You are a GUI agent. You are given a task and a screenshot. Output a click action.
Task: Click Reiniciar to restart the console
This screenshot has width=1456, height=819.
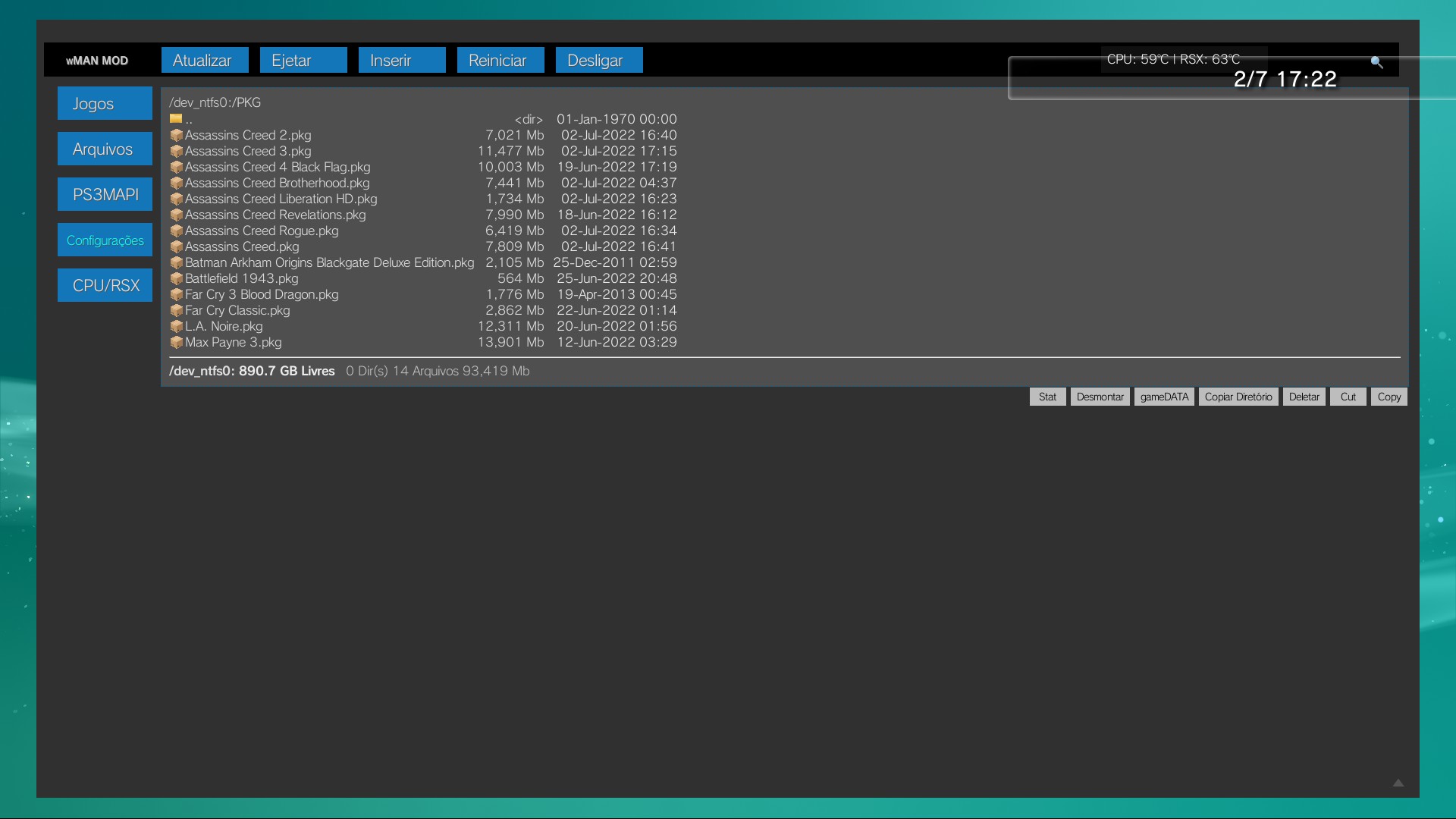pos(500,60)
